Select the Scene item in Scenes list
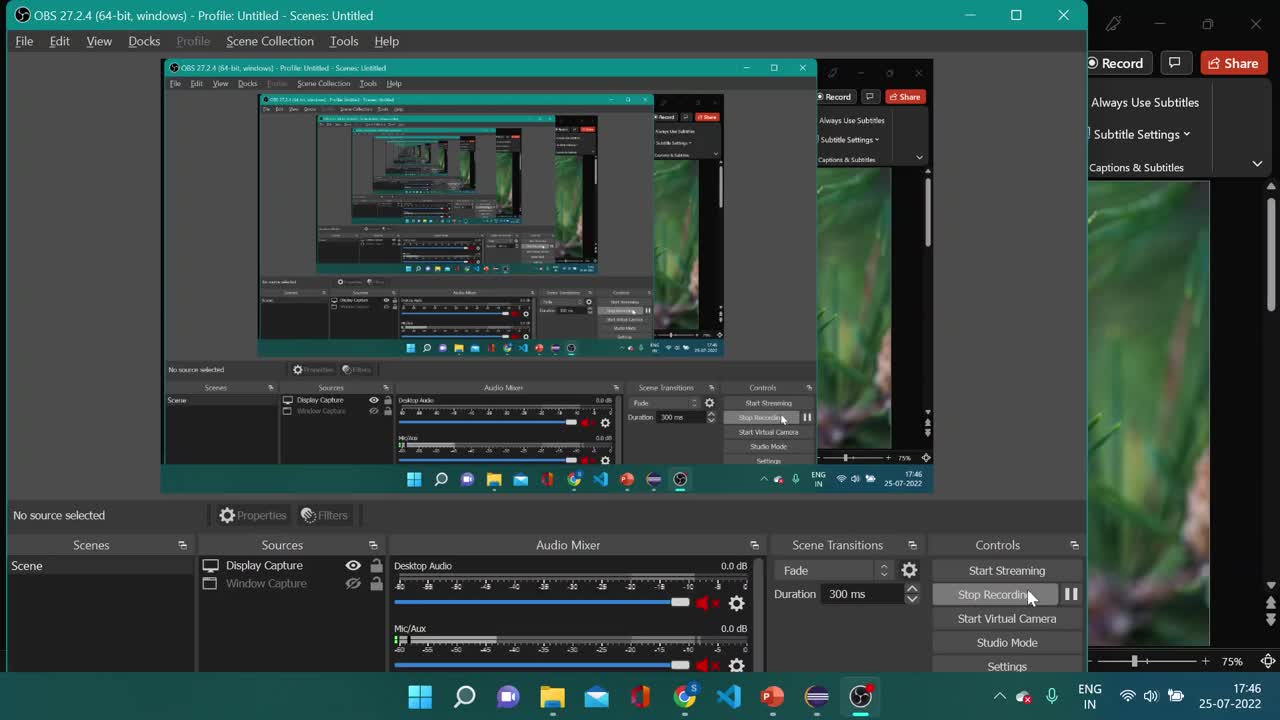This screenshot has width=1280, height=720. pos(101,566)
